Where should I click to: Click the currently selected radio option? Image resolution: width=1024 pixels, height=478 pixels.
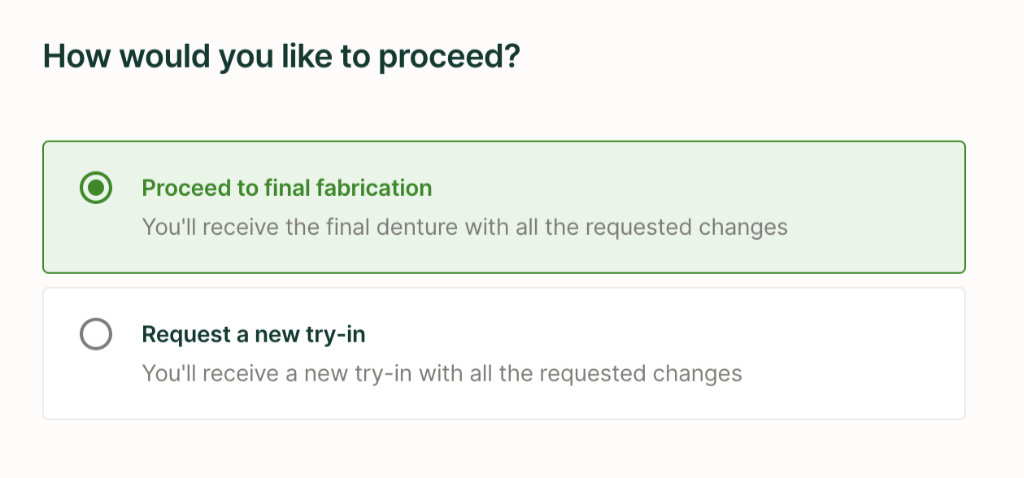click(x=96, y=187)
